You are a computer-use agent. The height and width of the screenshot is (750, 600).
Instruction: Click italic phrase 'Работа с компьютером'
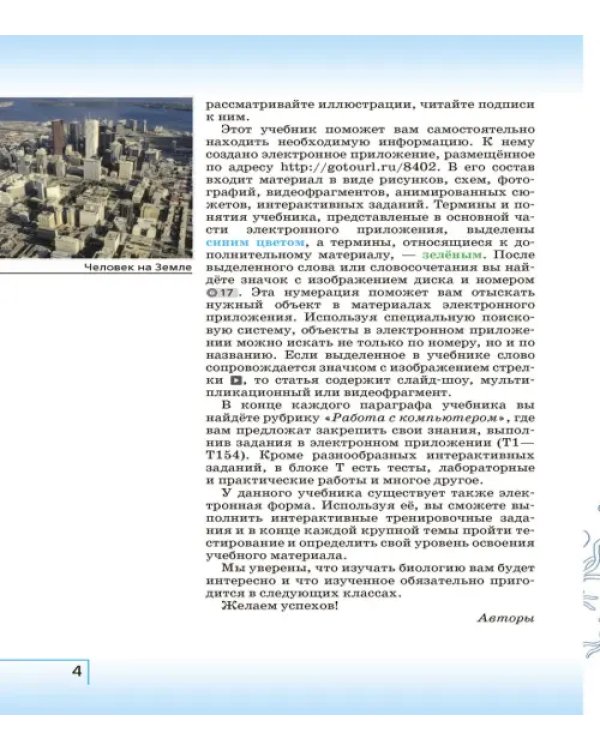click(415, 418)
